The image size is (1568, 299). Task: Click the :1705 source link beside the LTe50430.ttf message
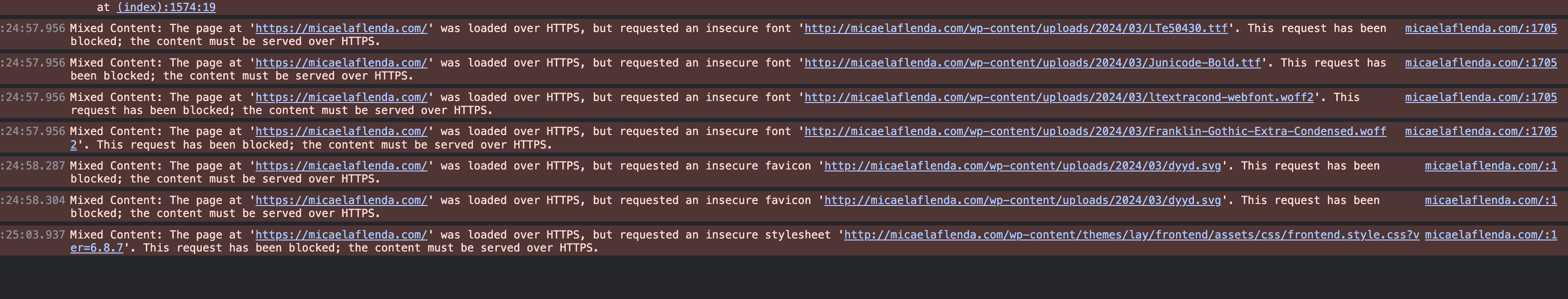(x=1480, y=28)
